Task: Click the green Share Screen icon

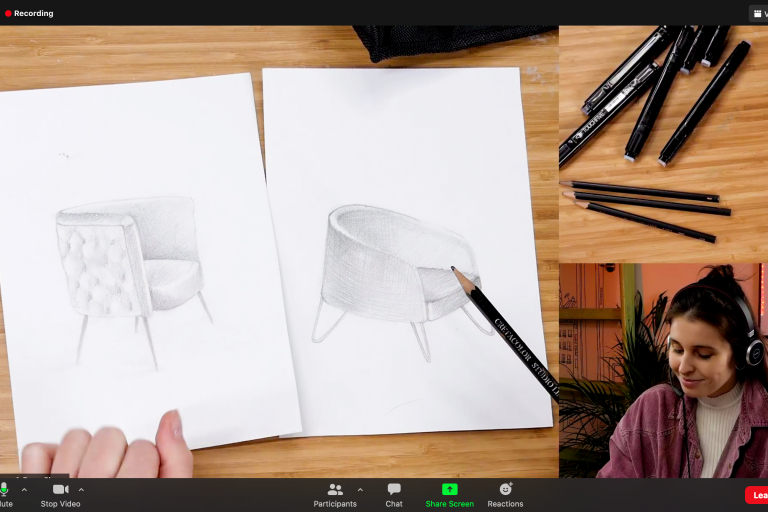Action: 449,489
